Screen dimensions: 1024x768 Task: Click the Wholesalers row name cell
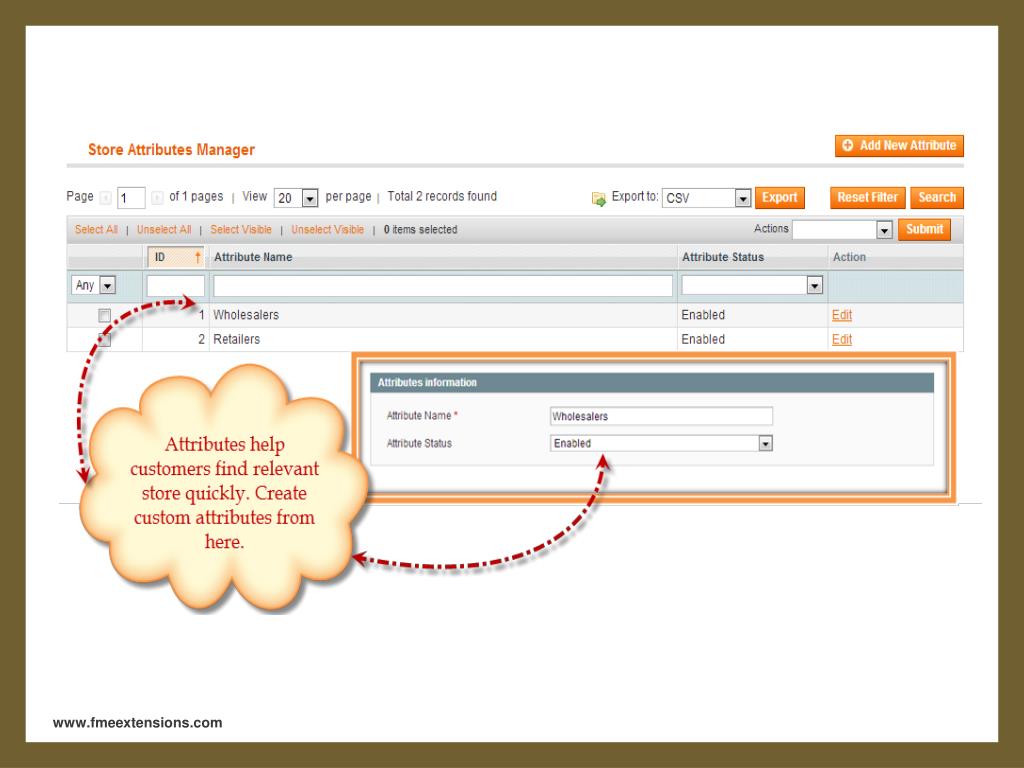coord(443,315)
